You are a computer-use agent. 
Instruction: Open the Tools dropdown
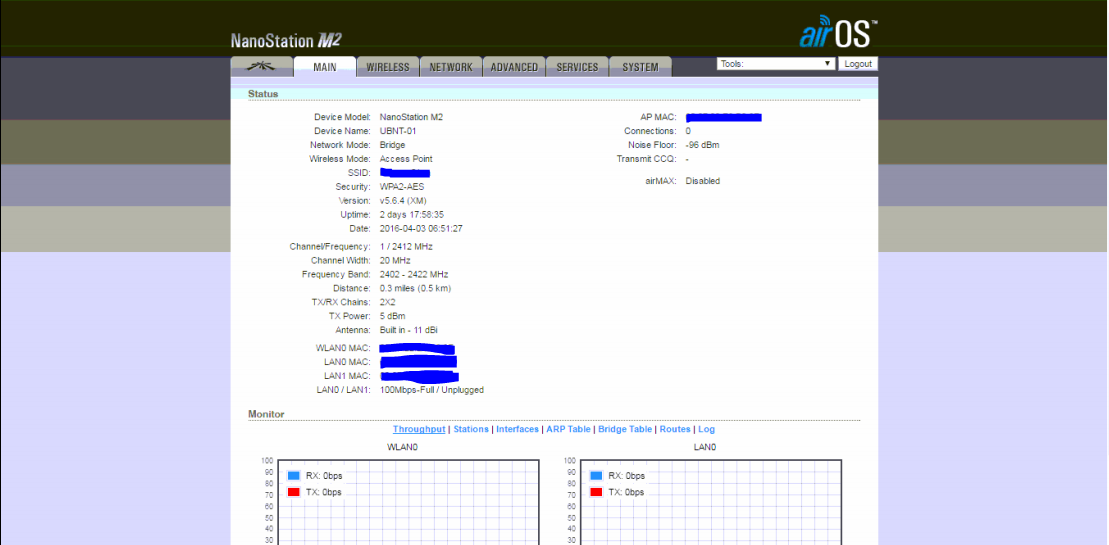[x=776, y=64]
